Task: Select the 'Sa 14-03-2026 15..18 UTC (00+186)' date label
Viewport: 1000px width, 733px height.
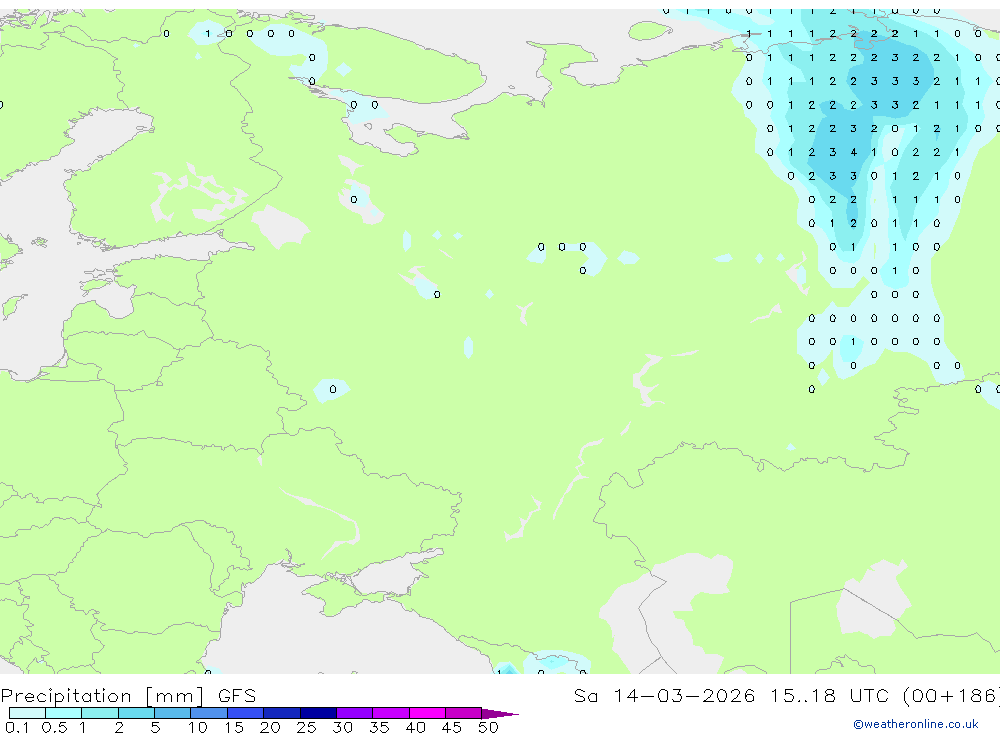Action: point(786,696)
